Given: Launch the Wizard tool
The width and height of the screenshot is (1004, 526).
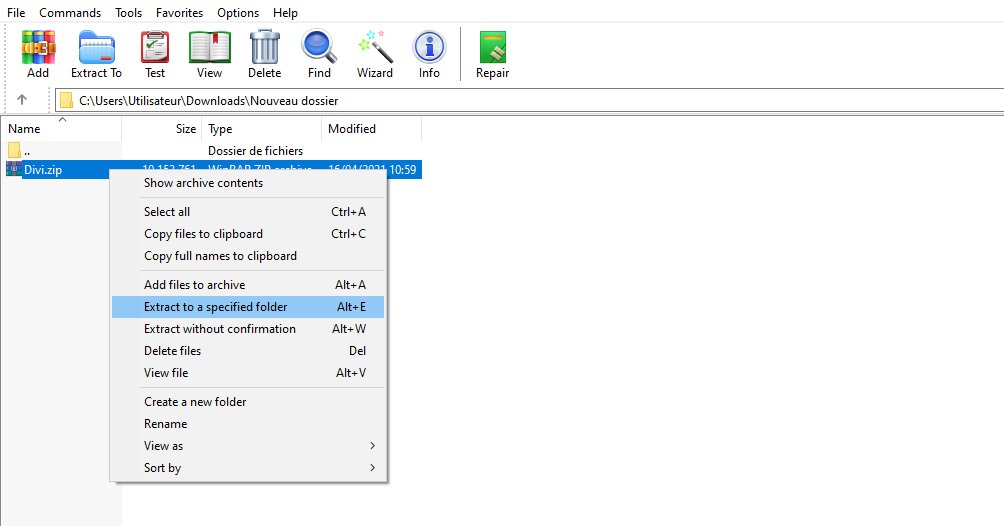Looking at the screenshot, I should click(374, 54).
